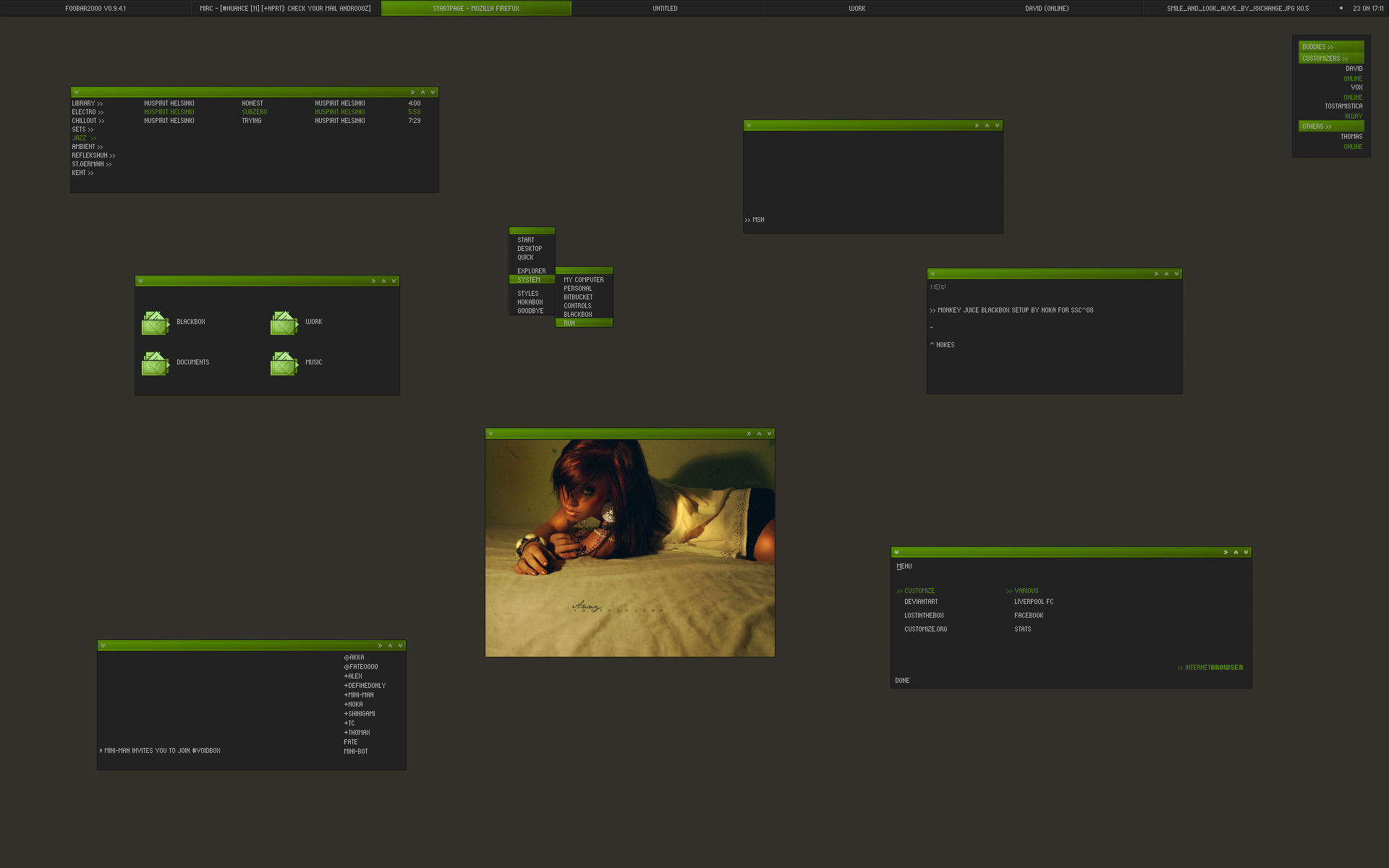Select user +Noka in the IRC nicklist
The width and height of the screenshot is (1389, 868).
(354, 704)
